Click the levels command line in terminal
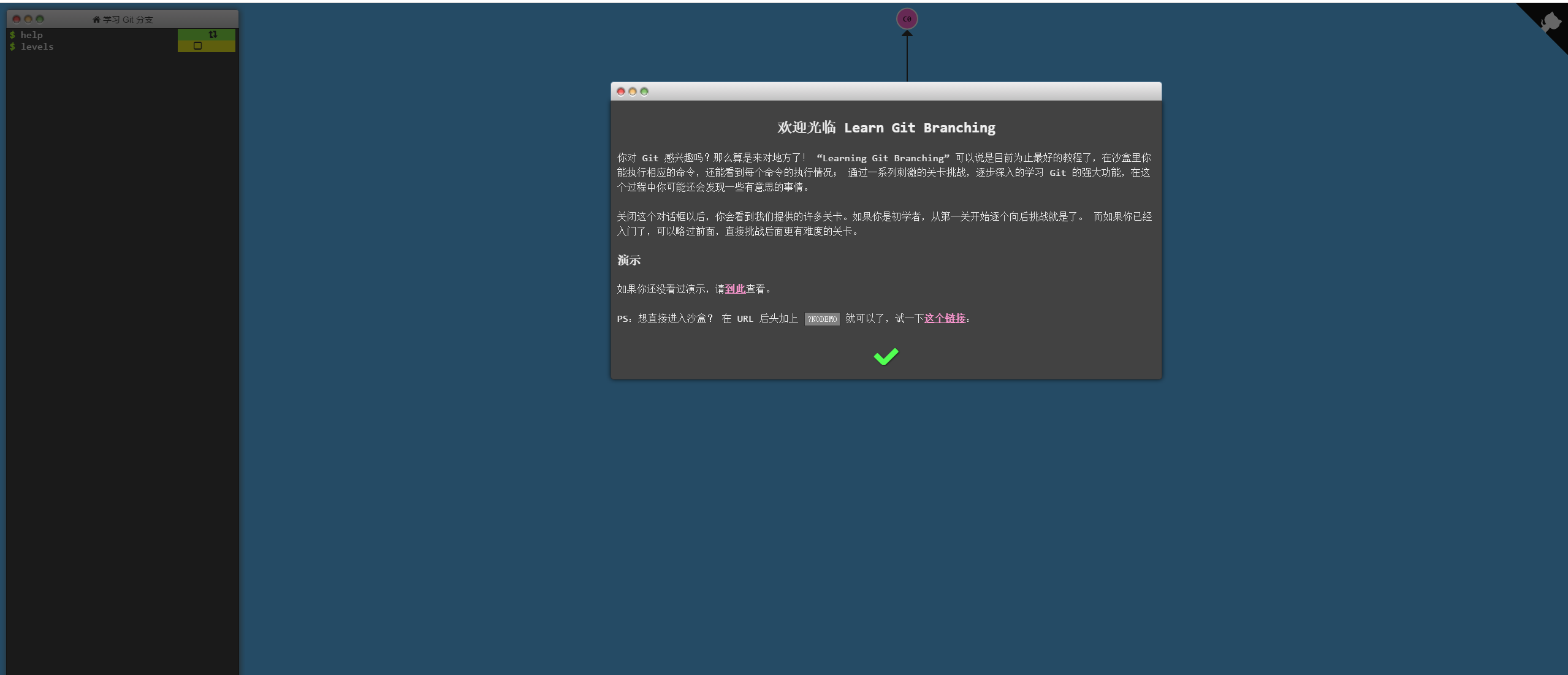The width and height of the screenshot is (1568, 675). 37,47
